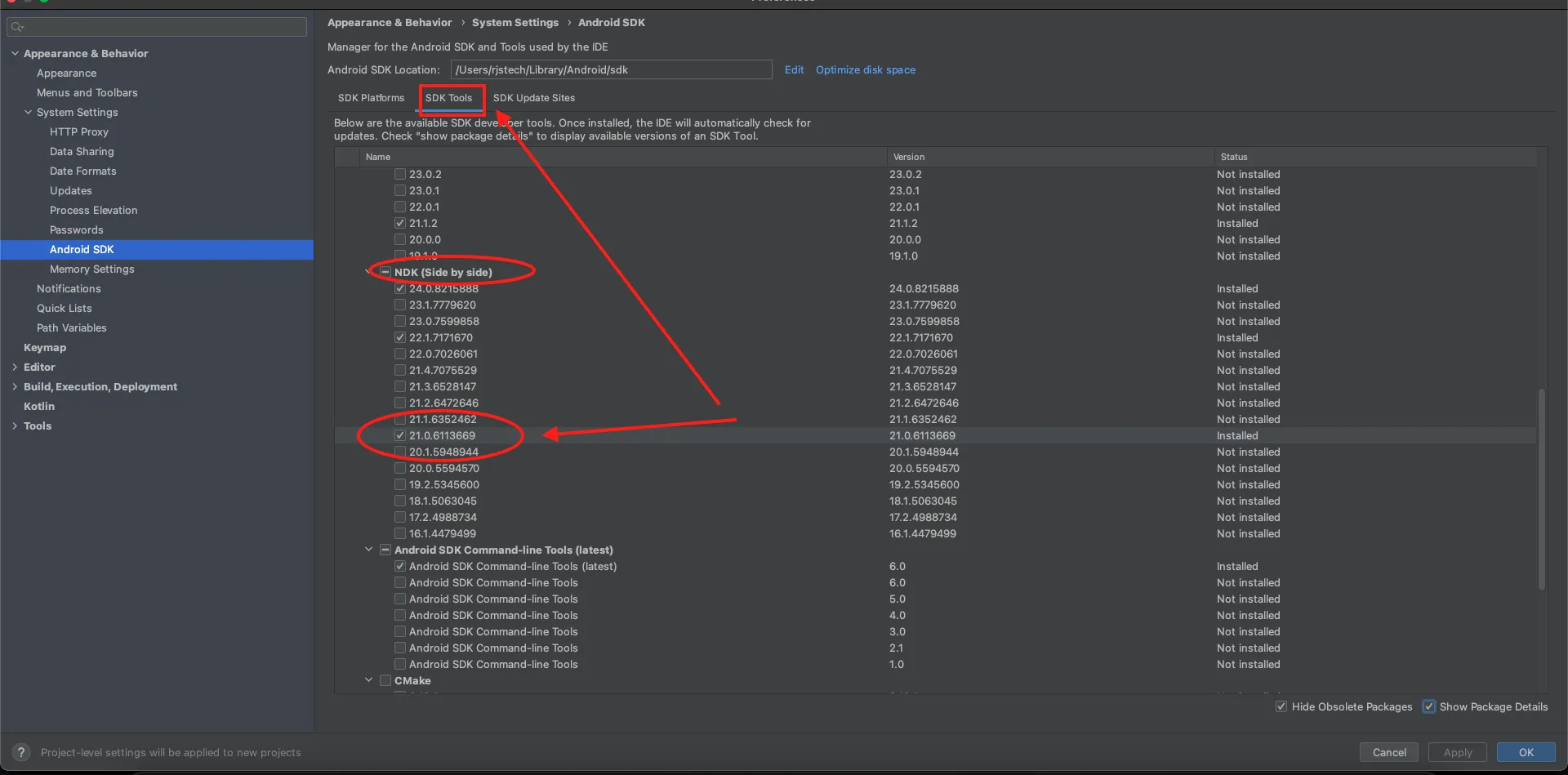The width and height of the screenshot is (1568, 775).
Task: Open the Updates settings page
Action: click(71, 190)
